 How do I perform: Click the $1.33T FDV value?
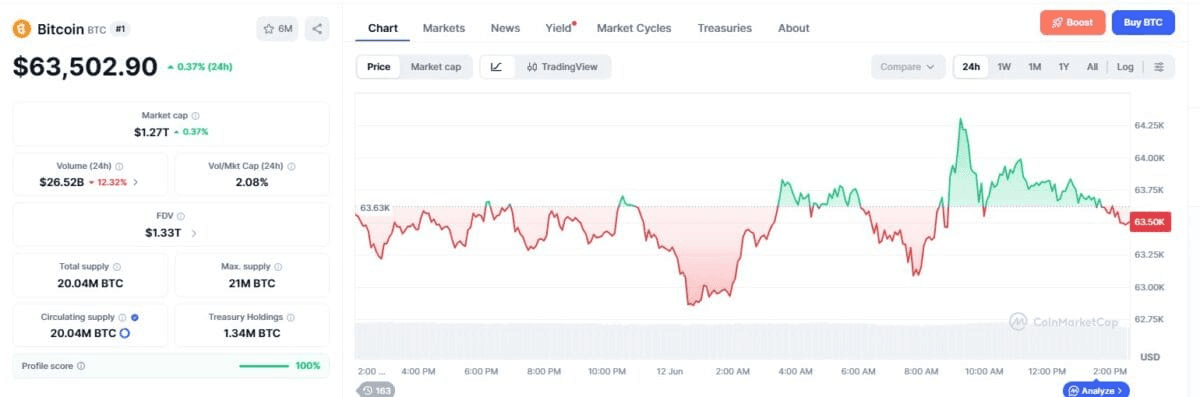point(163,233)
